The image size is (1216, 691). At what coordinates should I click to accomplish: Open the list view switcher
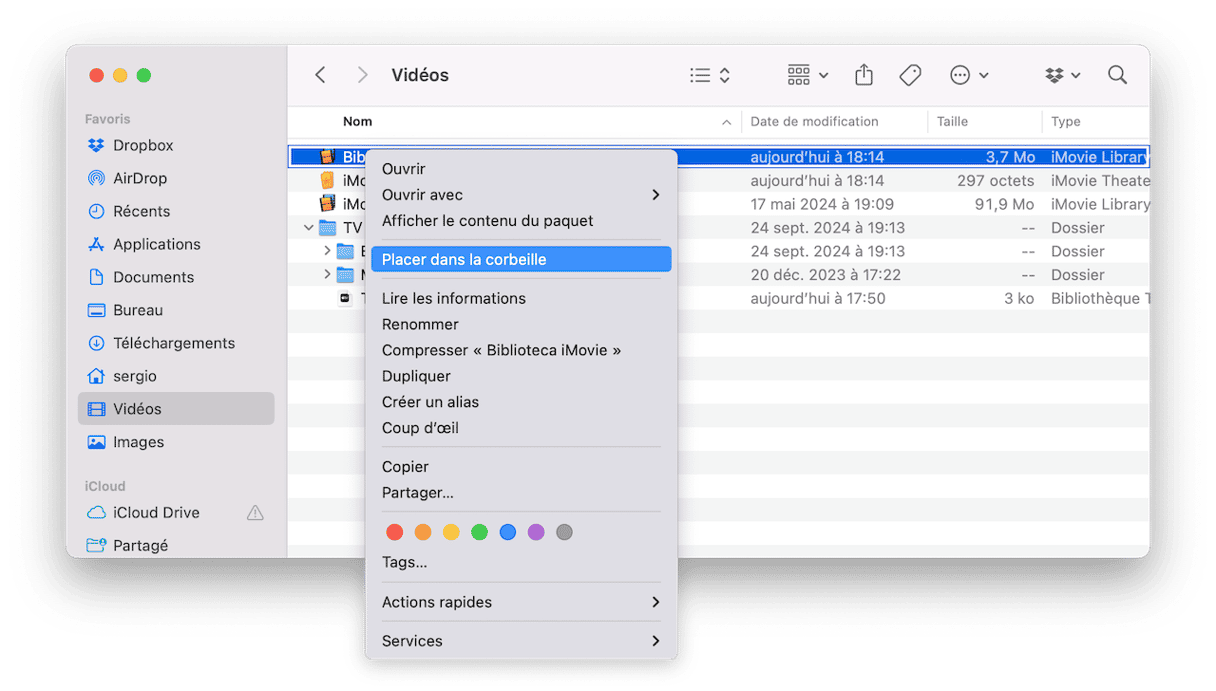pyautogui.click(x=710, y=75)
